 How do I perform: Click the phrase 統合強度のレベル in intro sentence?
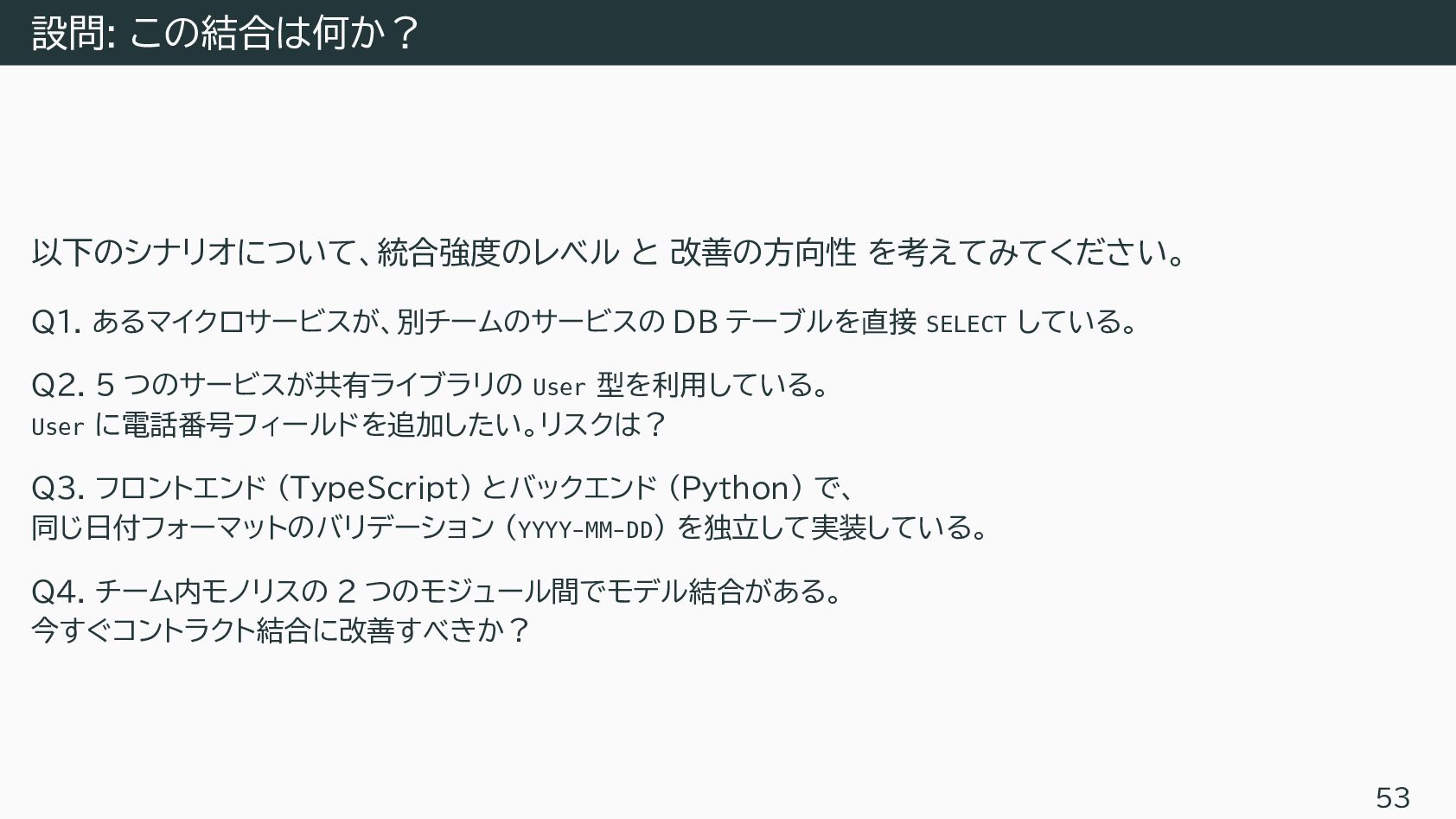[498, 252]
